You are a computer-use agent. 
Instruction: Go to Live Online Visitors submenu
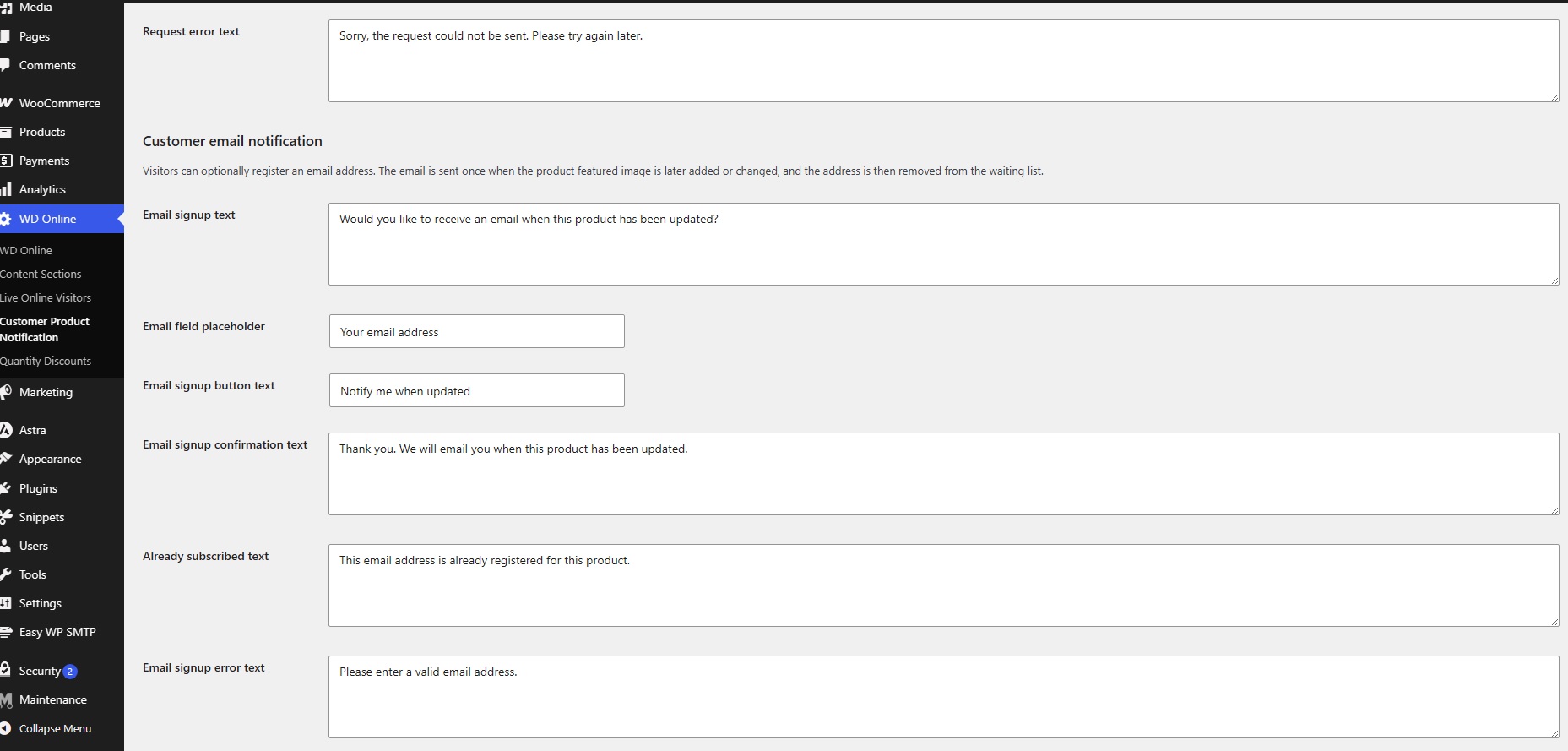46,297
